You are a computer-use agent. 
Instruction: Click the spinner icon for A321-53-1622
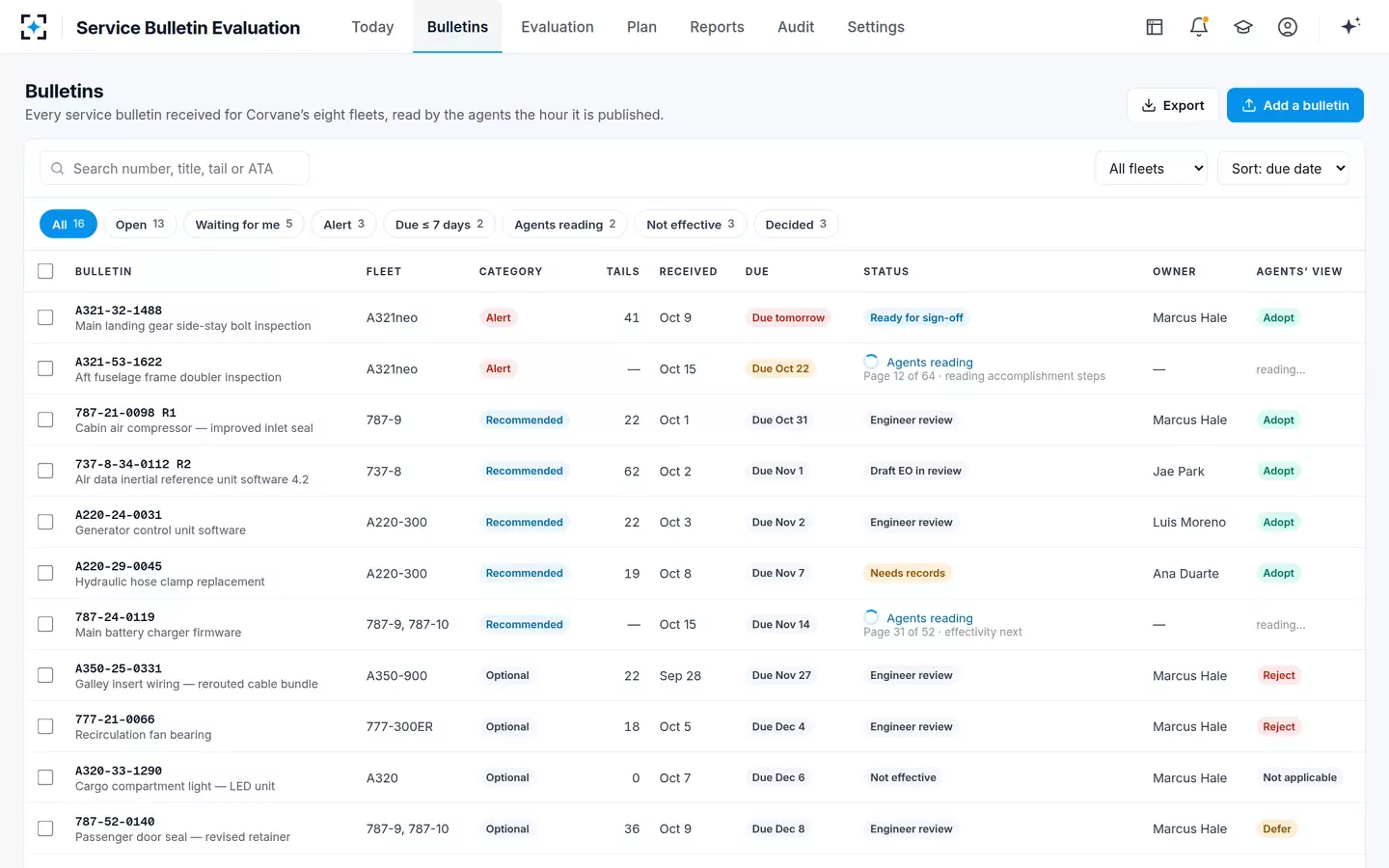pyautogui.click(x=871, y=362)
